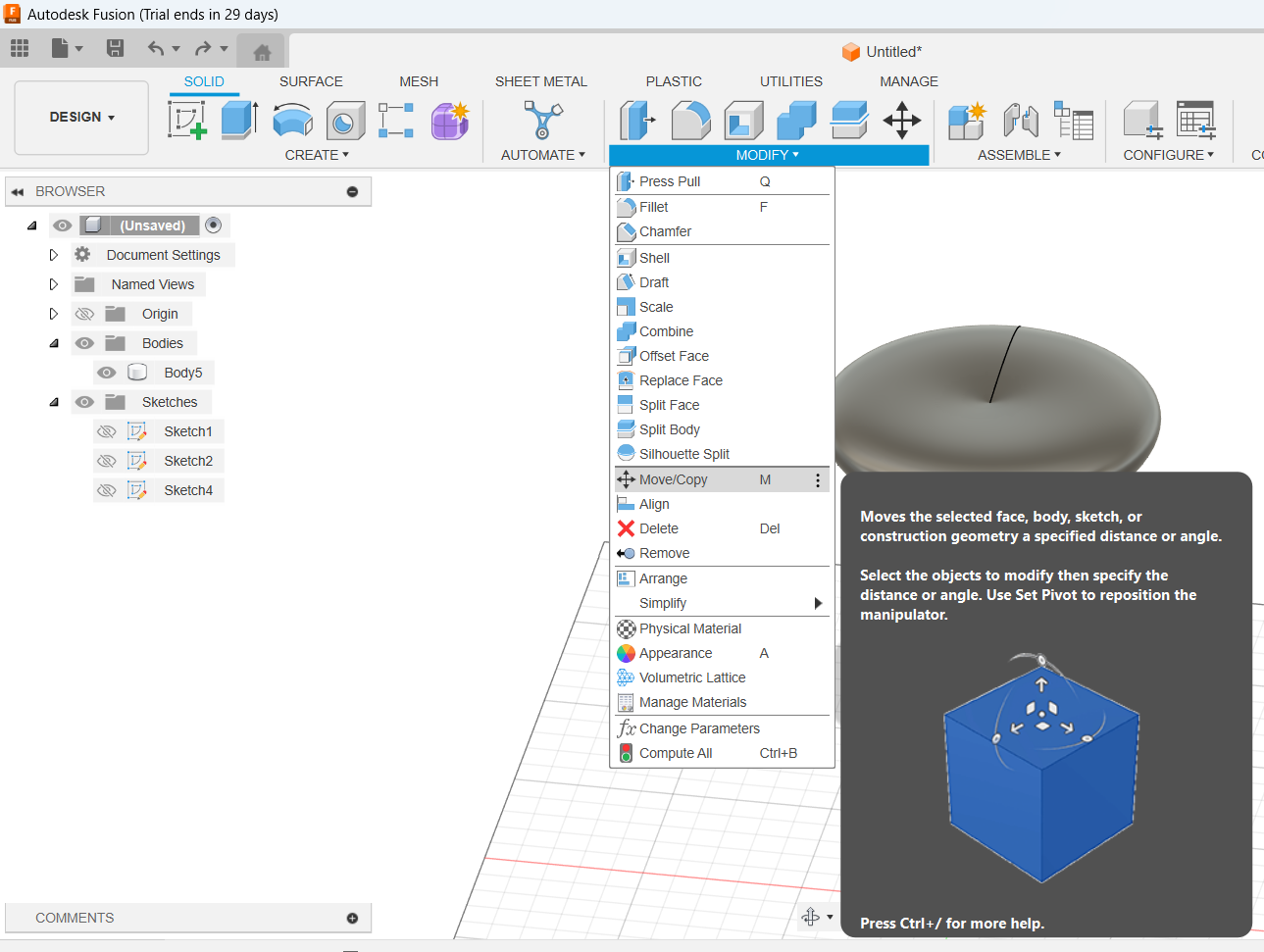Viewport: 1264px width, 952px height.
Task: Choose Compute All from the Modify menu
Action: coord(722,753)
